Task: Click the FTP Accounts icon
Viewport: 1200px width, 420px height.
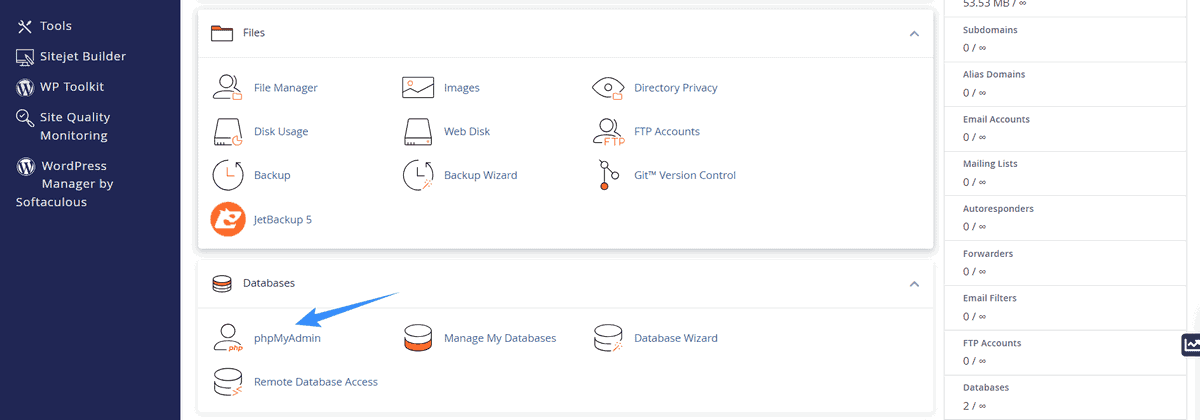Action: pos(608,131)
